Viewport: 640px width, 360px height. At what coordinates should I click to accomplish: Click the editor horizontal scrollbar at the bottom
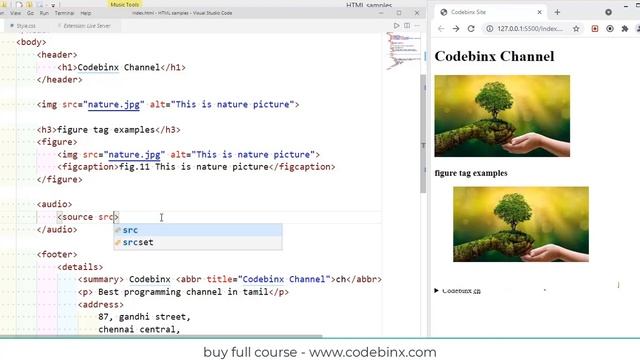161,336
